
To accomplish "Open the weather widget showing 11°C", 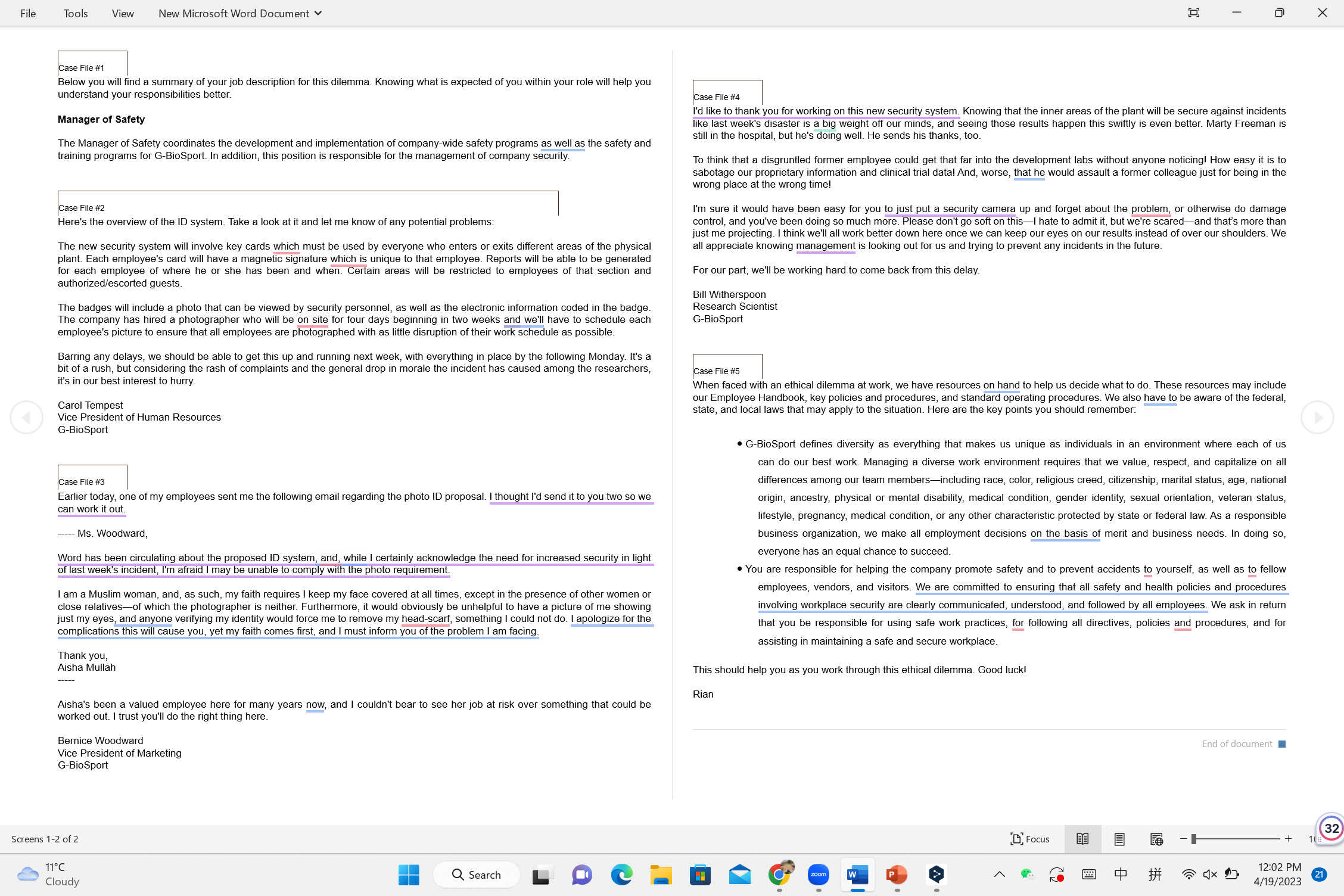I will 49,875.
